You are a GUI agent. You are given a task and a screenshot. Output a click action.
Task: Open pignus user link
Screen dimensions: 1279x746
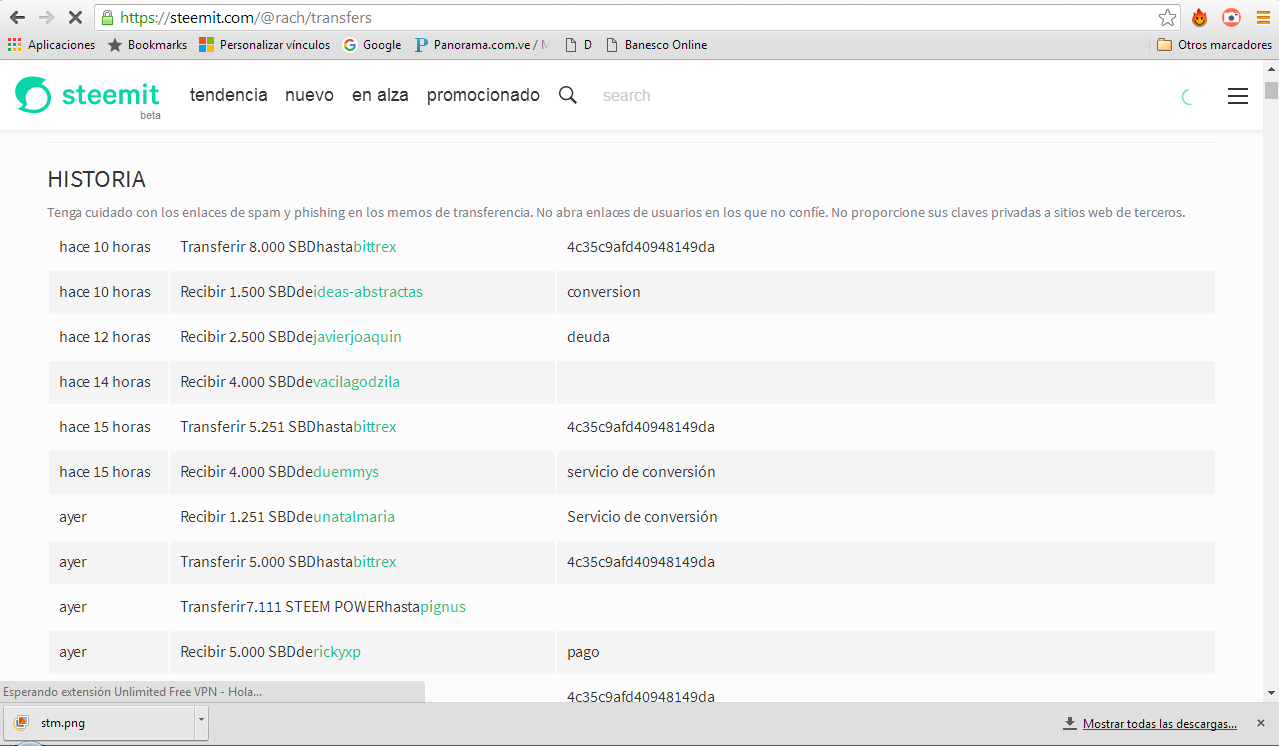click(443, 607)
